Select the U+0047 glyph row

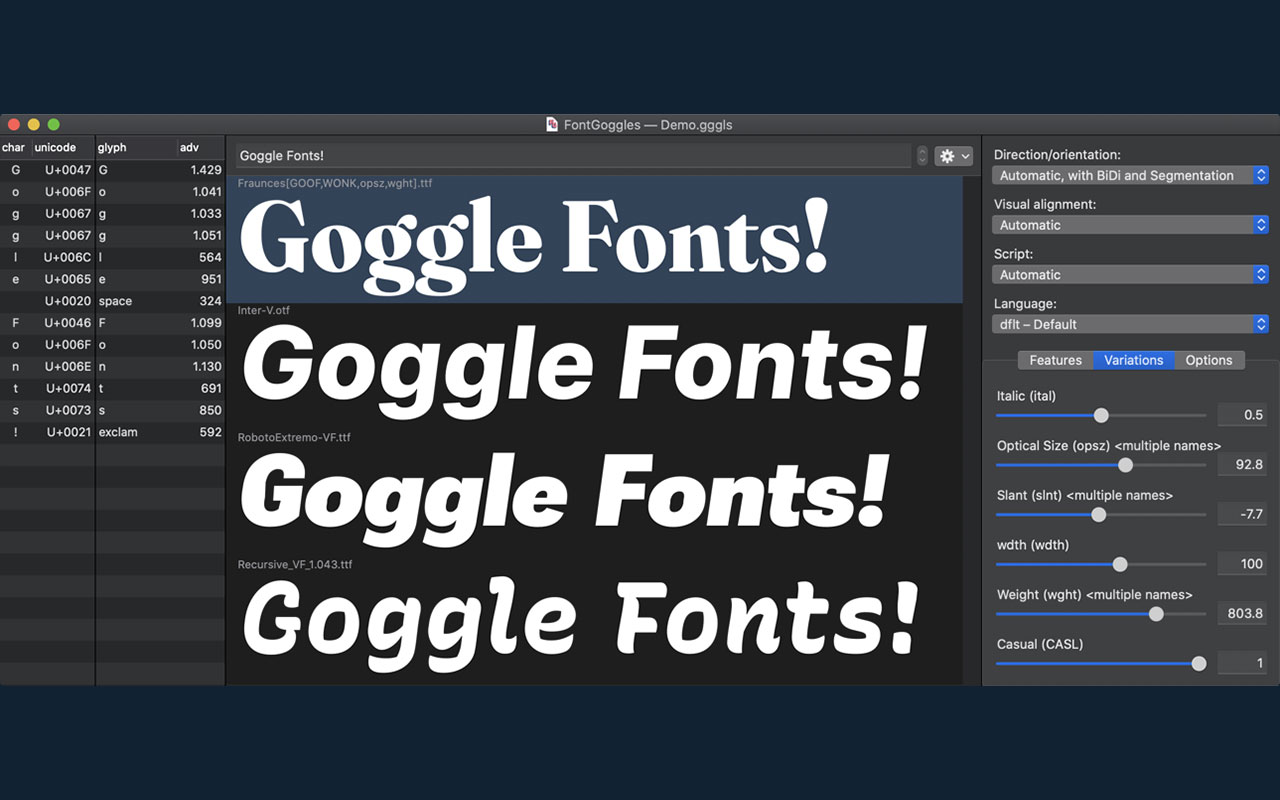(x=113, y=170)
